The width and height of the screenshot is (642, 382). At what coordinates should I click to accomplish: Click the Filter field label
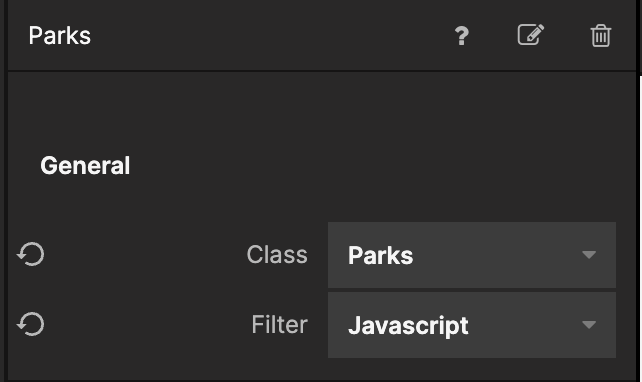pos(279,325)
